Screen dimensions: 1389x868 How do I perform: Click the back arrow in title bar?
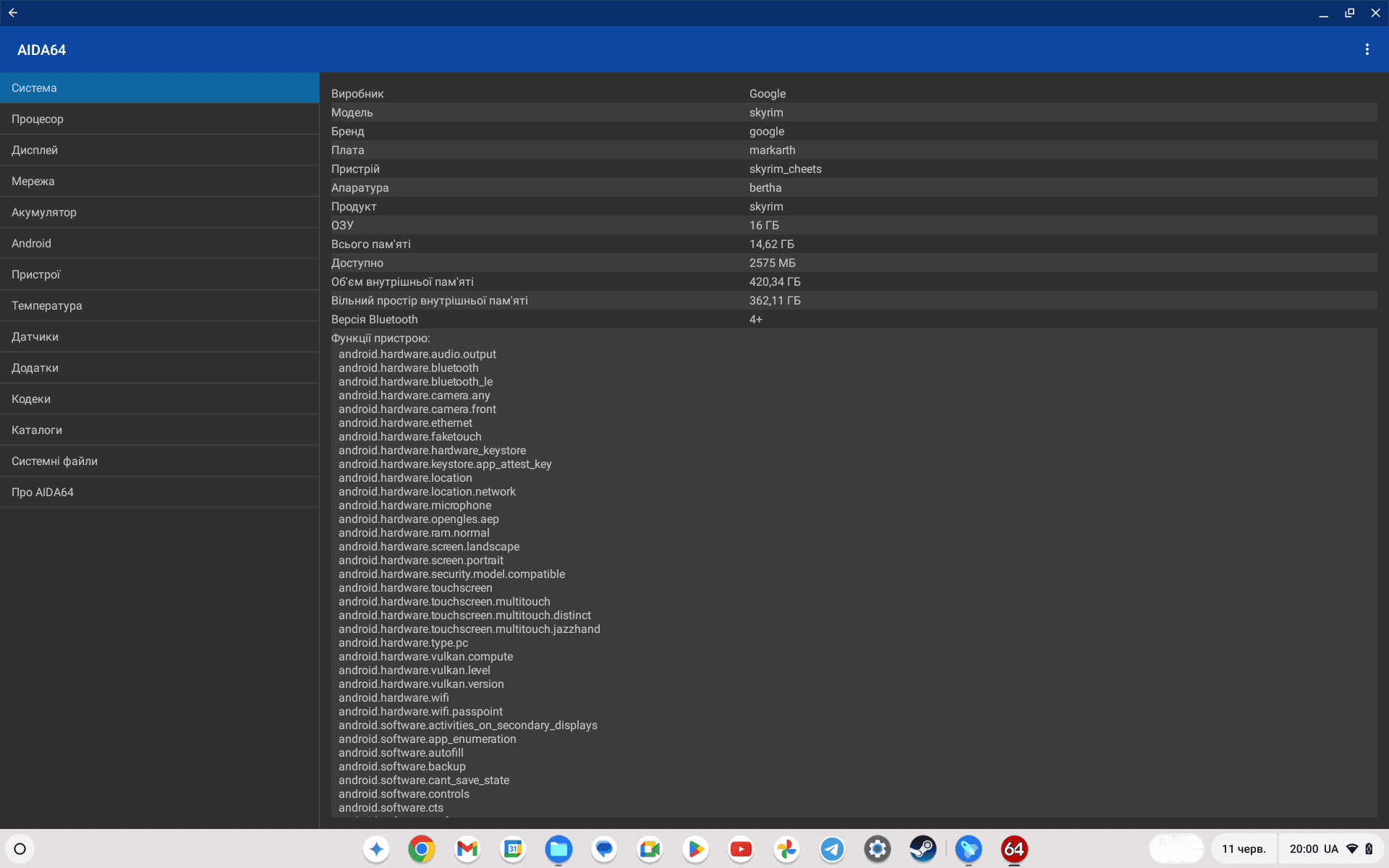tap(13, 13)
